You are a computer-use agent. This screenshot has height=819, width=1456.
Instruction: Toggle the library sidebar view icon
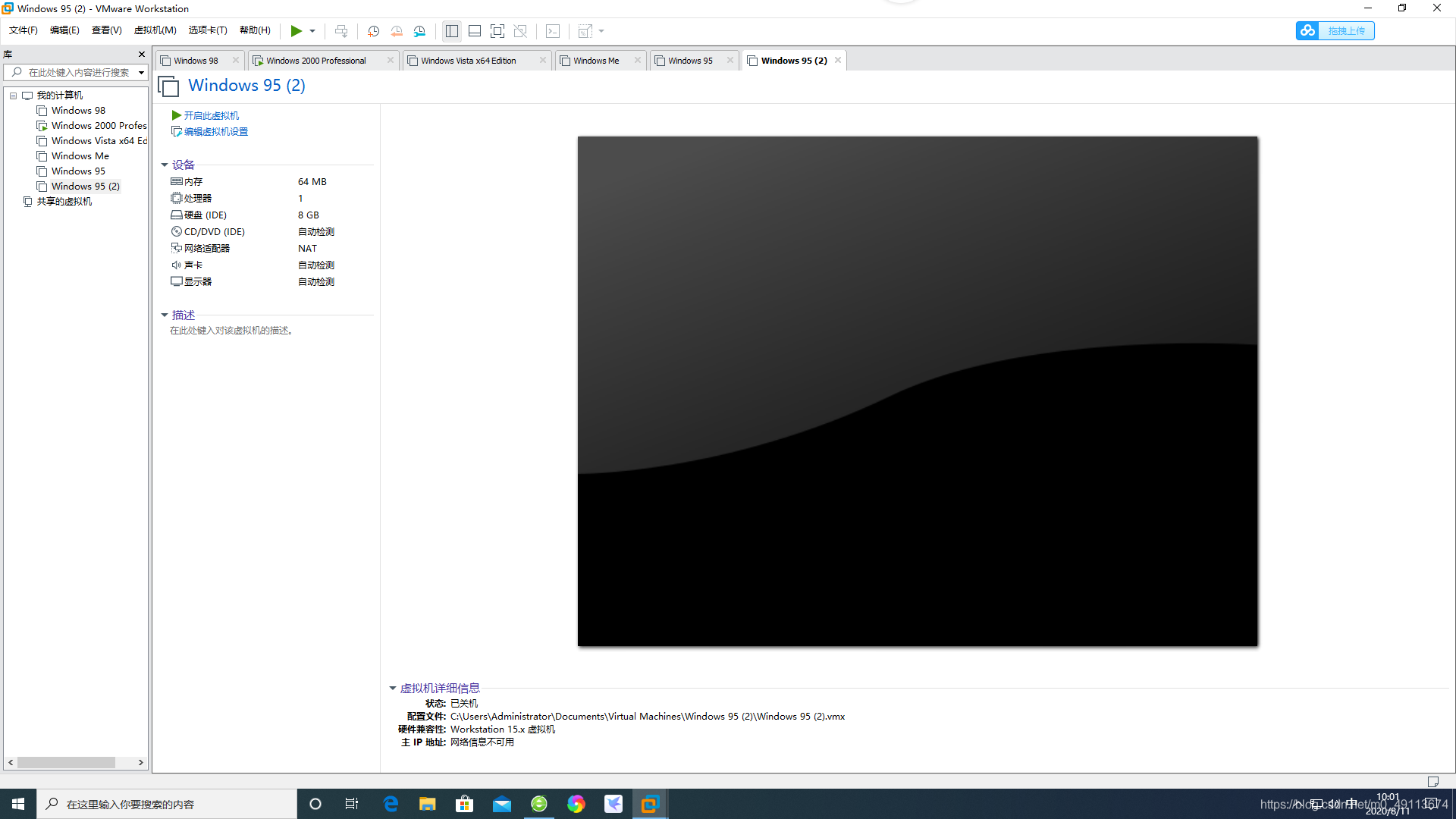[x=452, y=31]
